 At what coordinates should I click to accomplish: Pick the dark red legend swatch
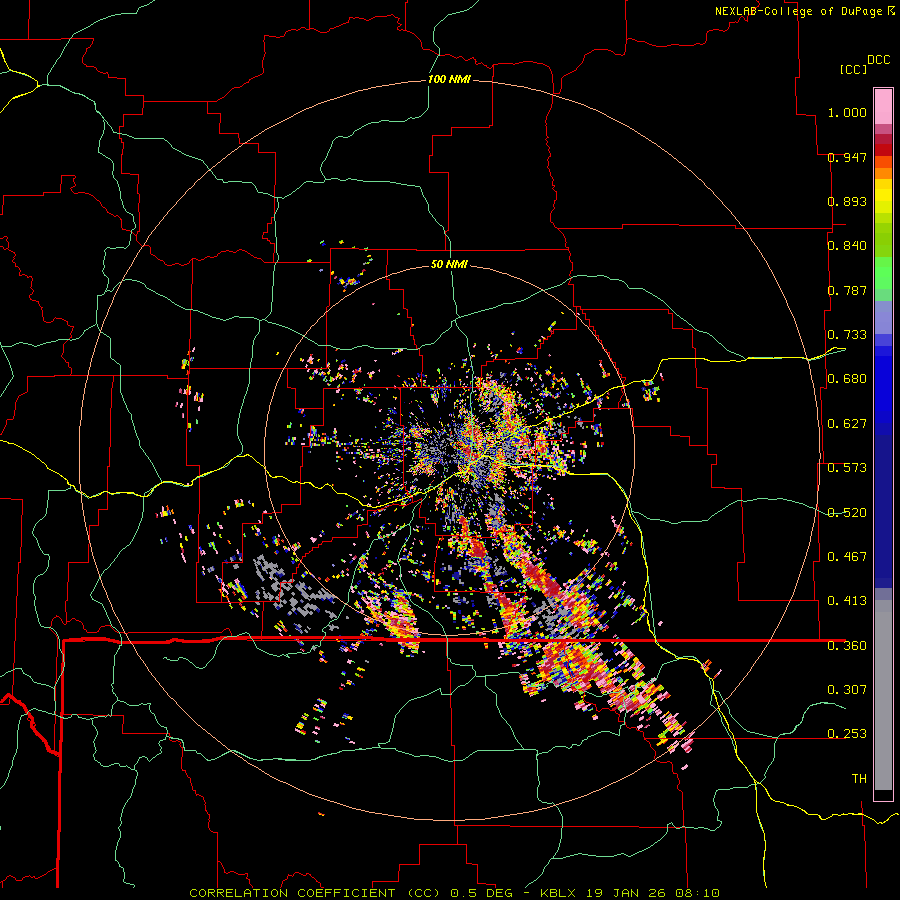pos(883,150)
